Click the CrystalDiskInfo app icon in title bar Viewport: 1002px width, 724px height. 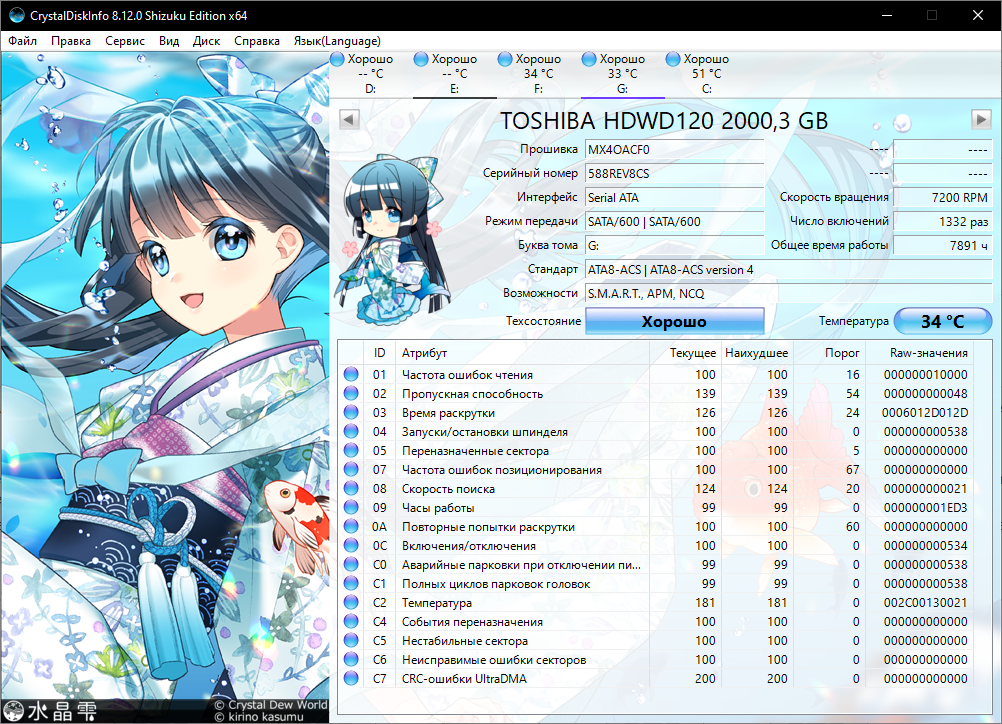(x=17, y=15)
